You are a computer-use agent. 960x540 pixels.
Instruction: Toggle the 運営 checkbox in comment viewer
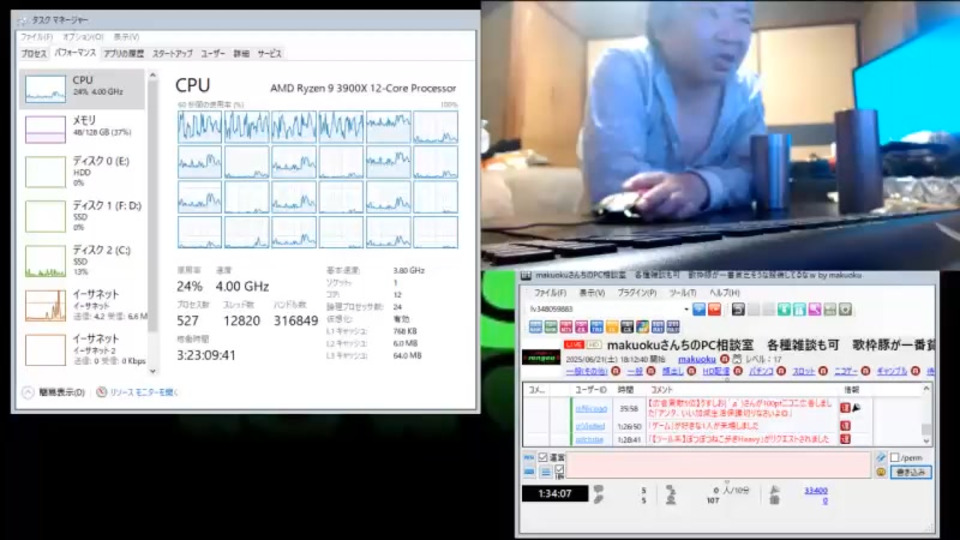coord(542,457)
